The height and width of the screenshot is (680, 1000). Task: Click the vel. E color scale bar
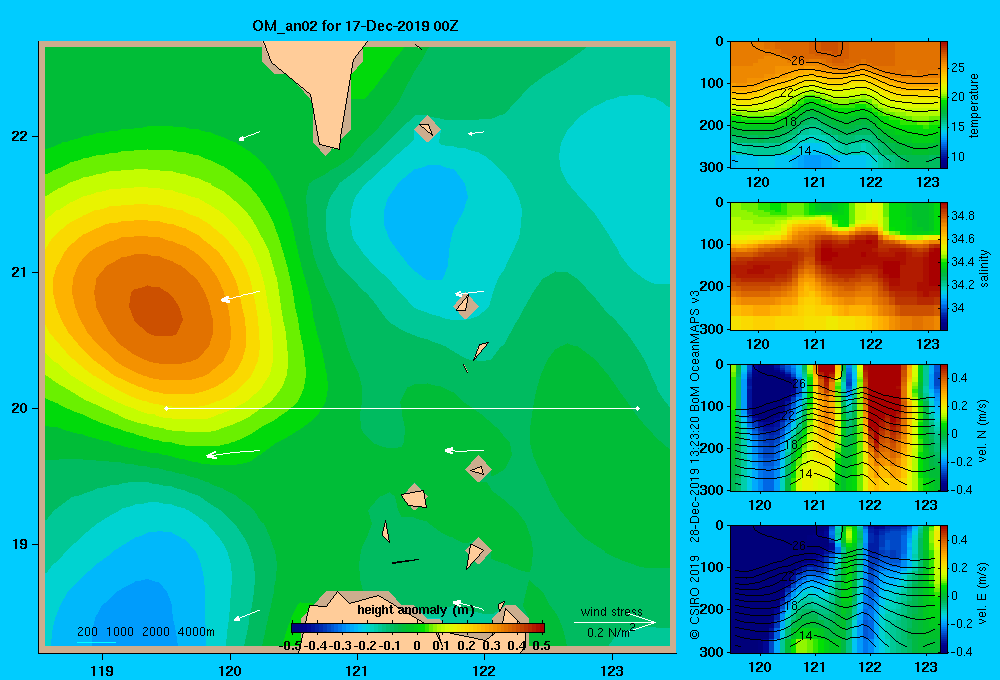tap(944, 589)
